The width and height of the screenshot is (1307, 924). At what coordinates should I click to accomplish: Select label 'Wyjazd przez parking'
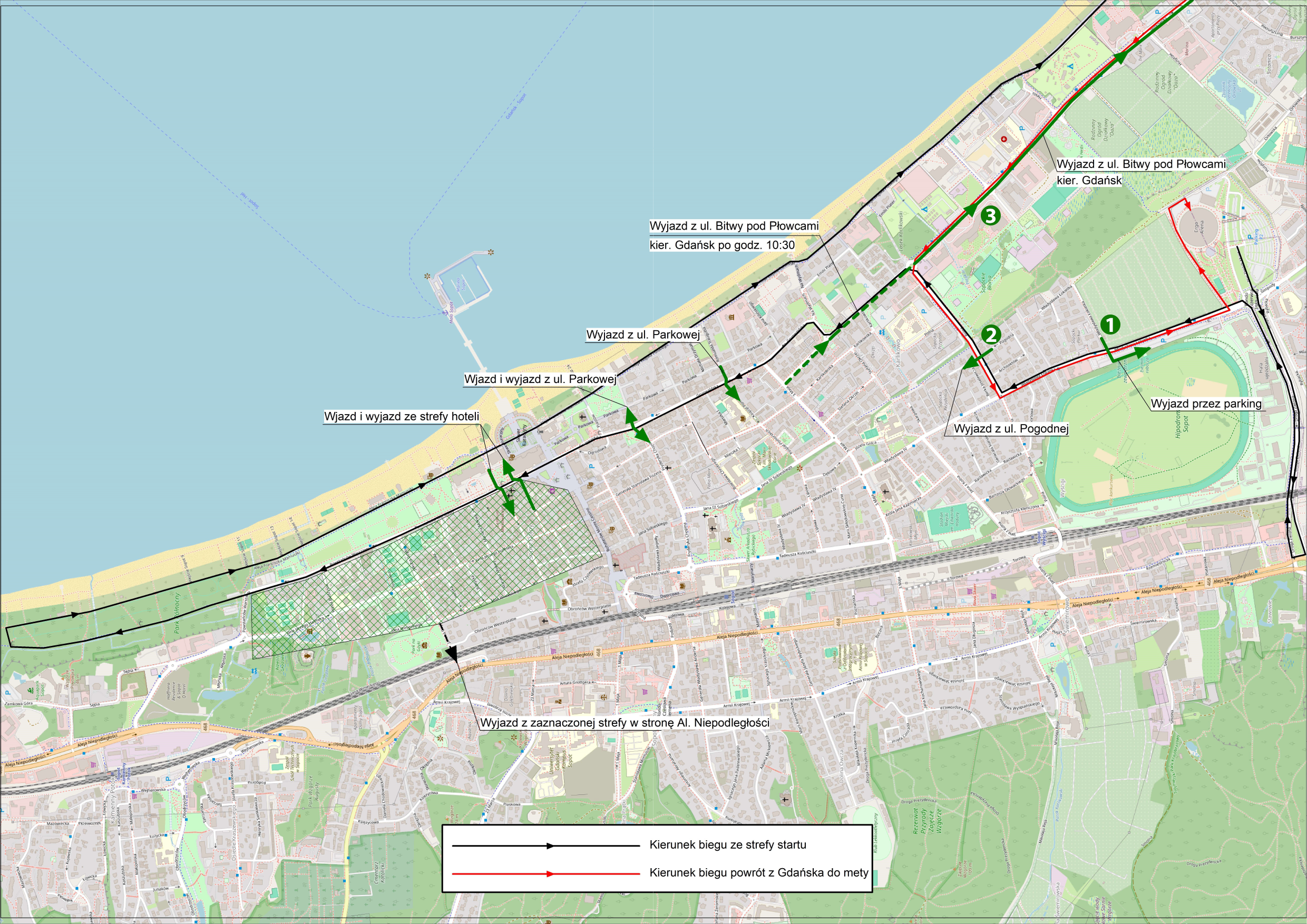tap(1206, 404)
